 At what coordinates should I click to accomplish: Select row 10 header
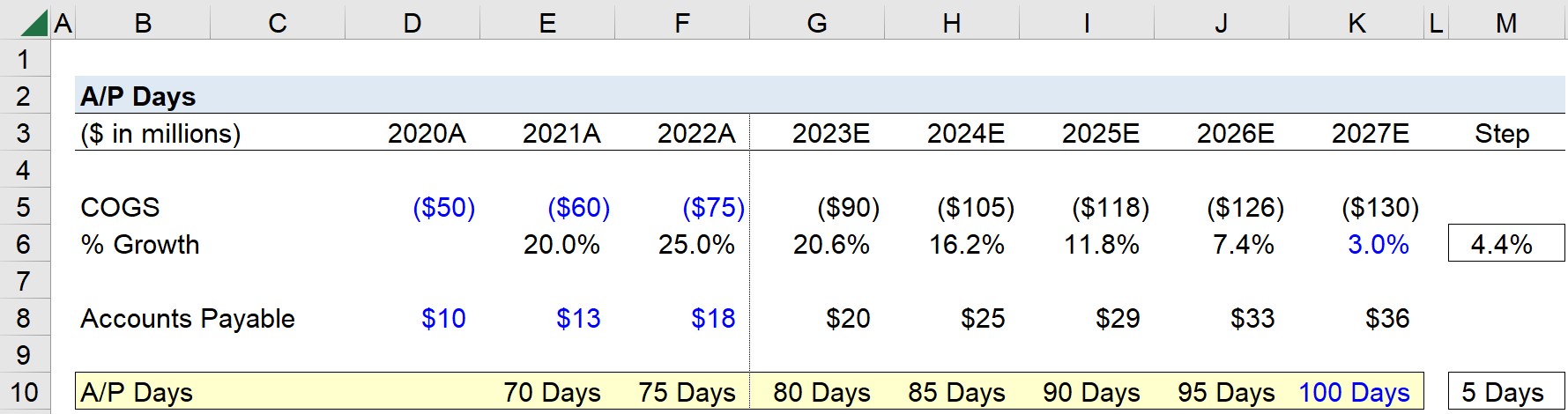tap(25, 392)
